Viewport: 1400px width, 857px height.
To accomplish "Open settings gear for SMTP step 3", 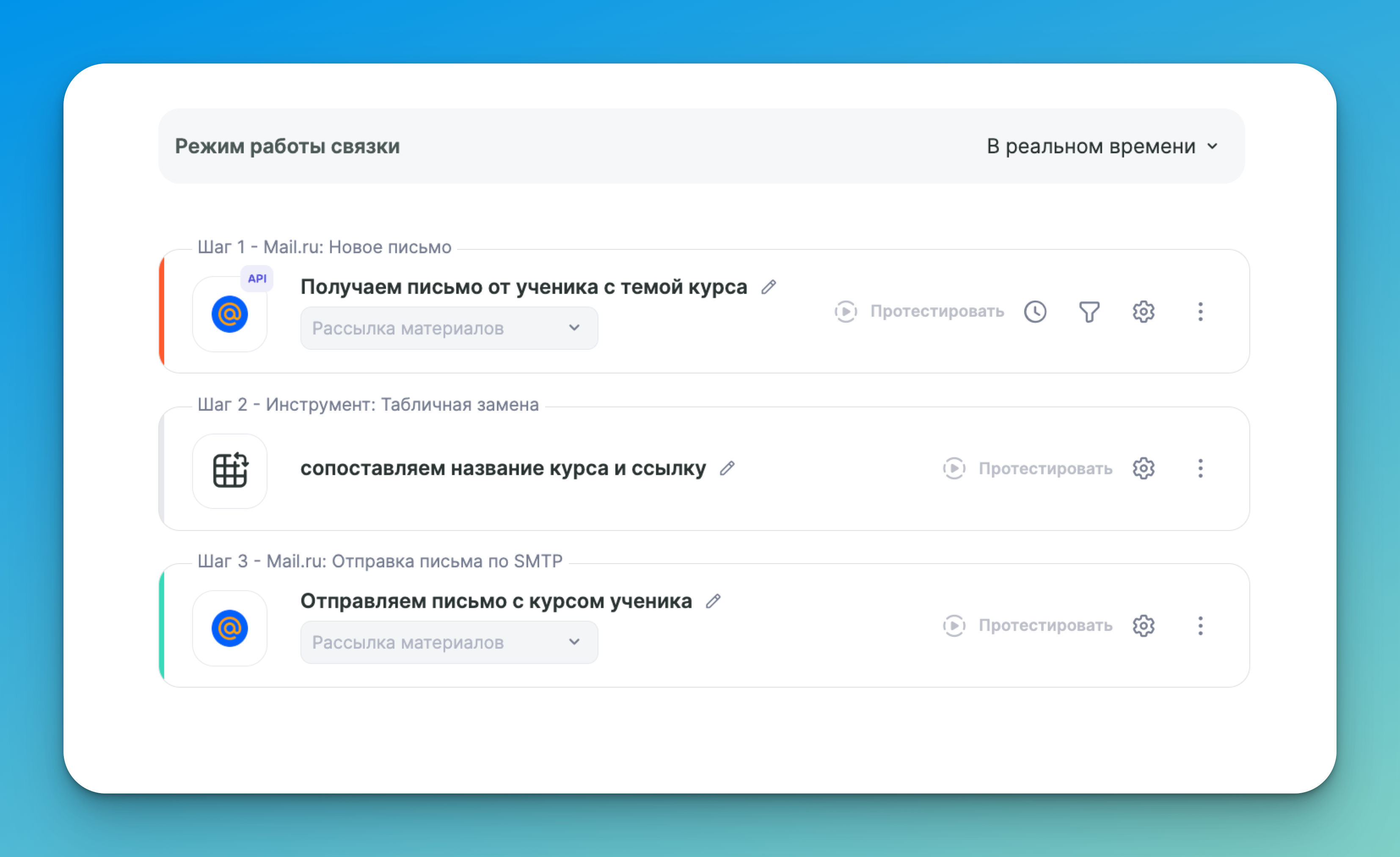I will (1143, 626).
